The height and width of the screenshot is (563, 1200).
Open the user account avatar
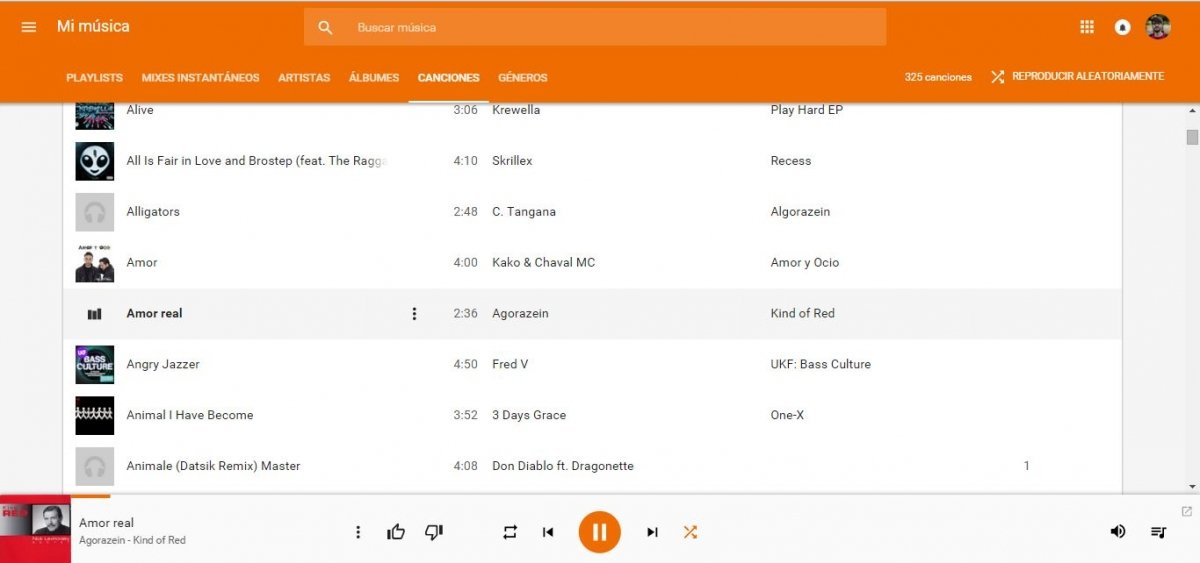click(x=1158, y=27)
